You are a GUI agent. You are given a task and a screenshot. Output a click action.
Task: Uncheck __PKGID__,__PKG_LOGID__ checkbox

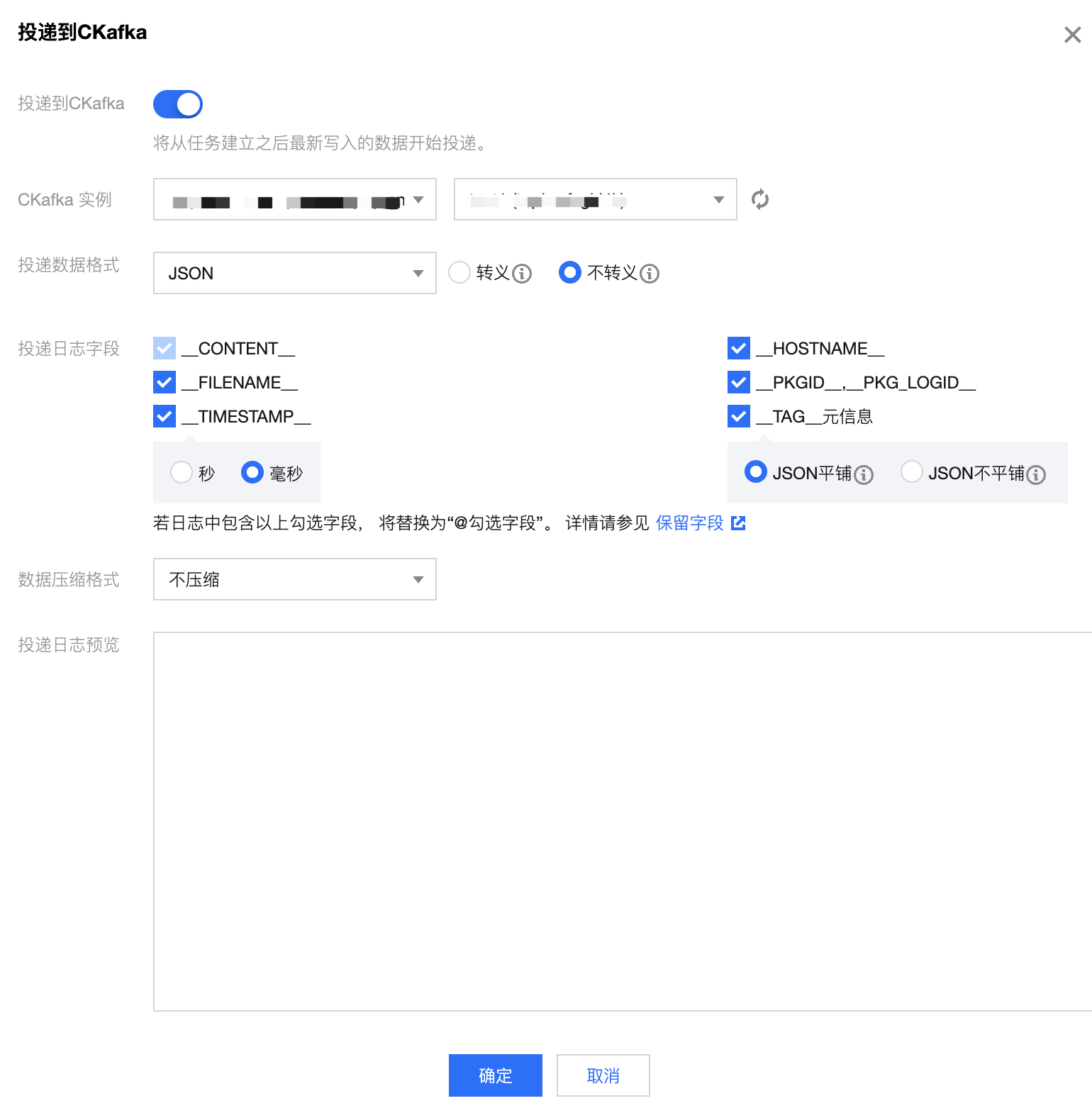pyautogui.click(x=739, y=382)
